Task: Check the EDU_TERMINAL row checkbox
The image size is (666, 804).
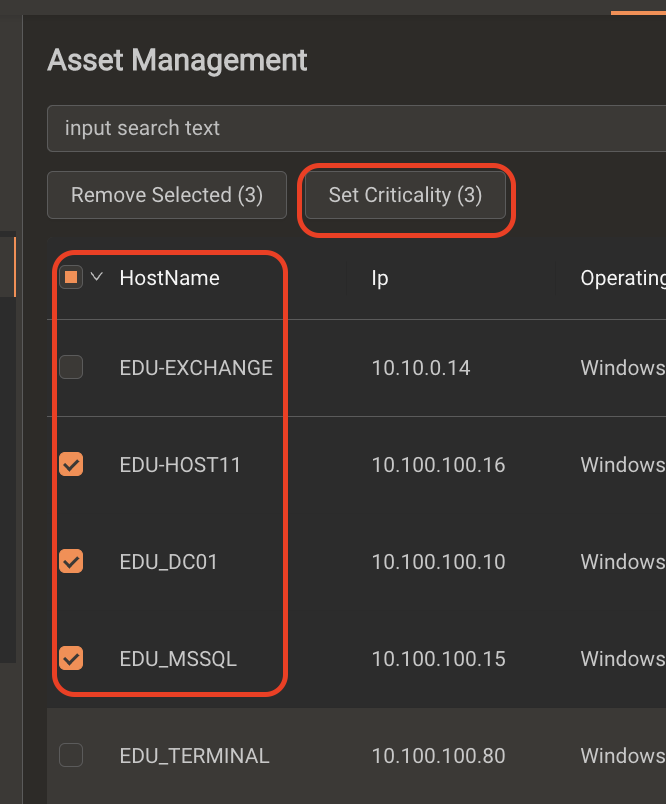Action: coord(71,755)
